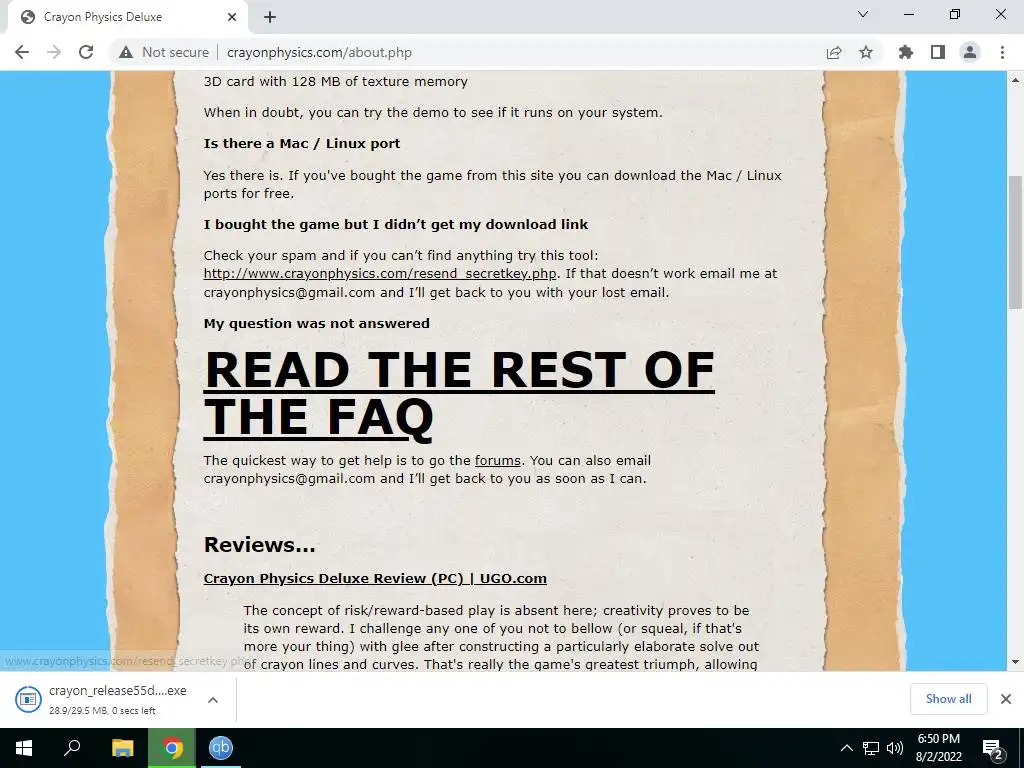Click the forward navigation arrow

(54, 52)
